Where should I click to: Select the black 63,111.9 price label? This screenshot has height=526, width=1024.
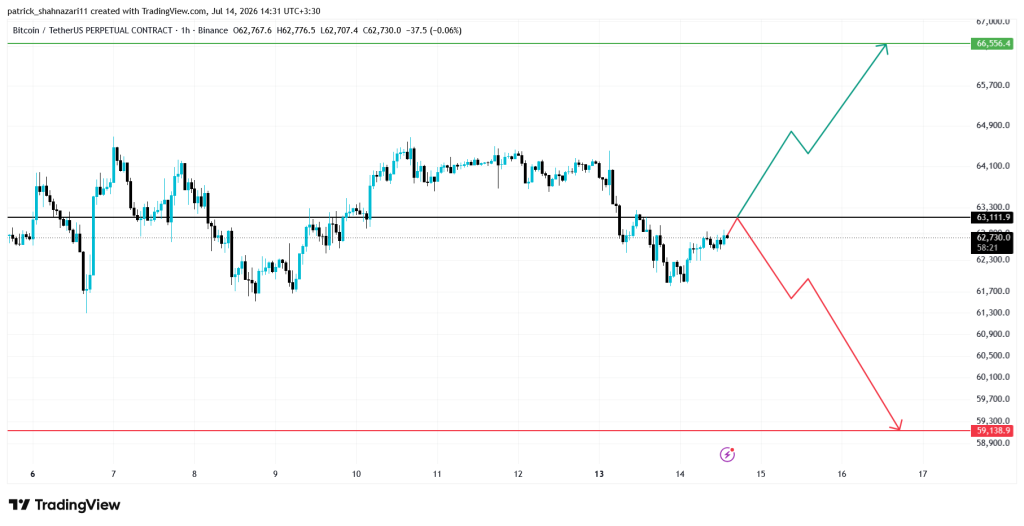tap(993, 217)
